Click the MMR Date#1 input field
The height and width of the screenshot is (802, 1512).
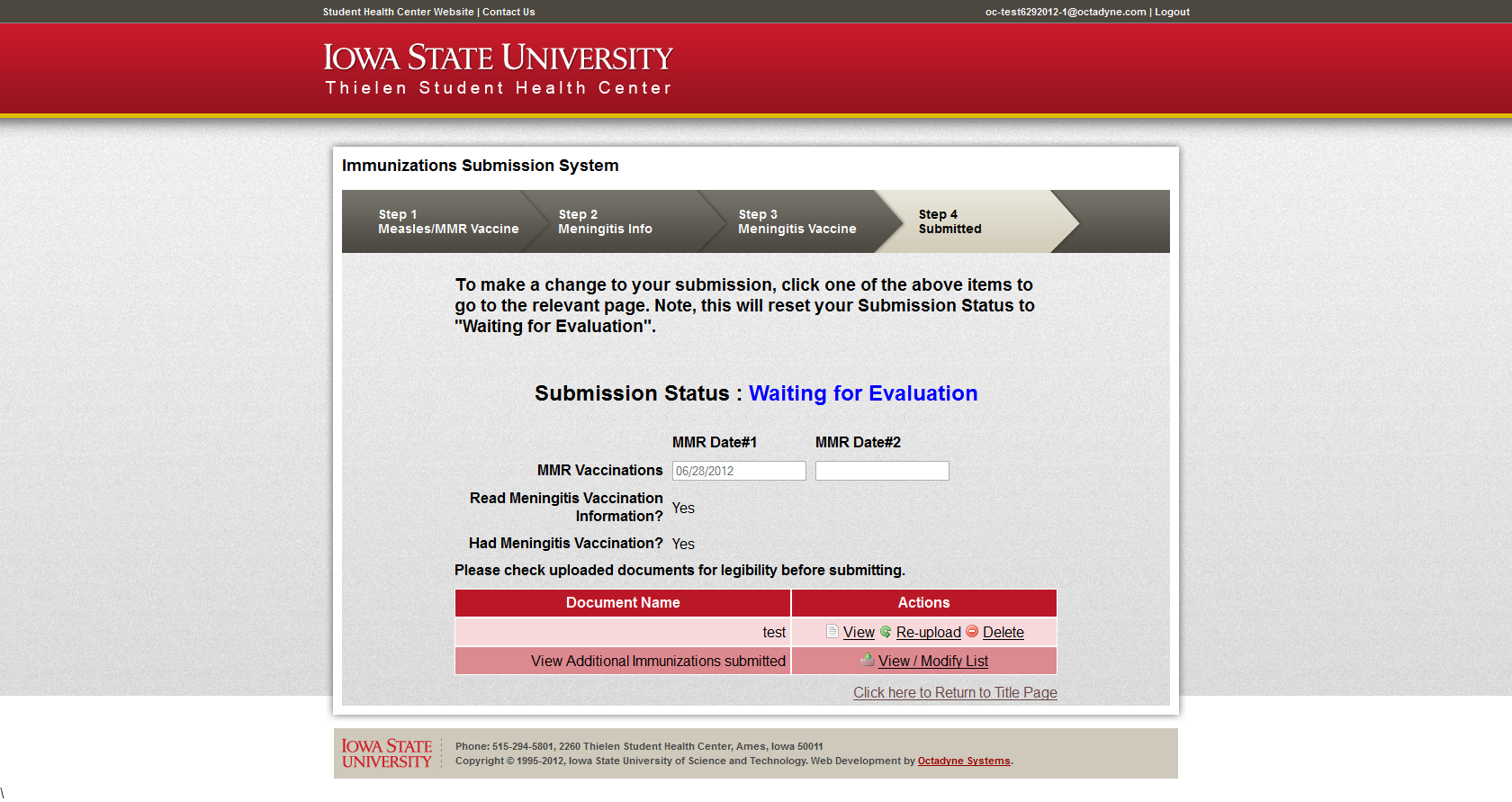739,471
